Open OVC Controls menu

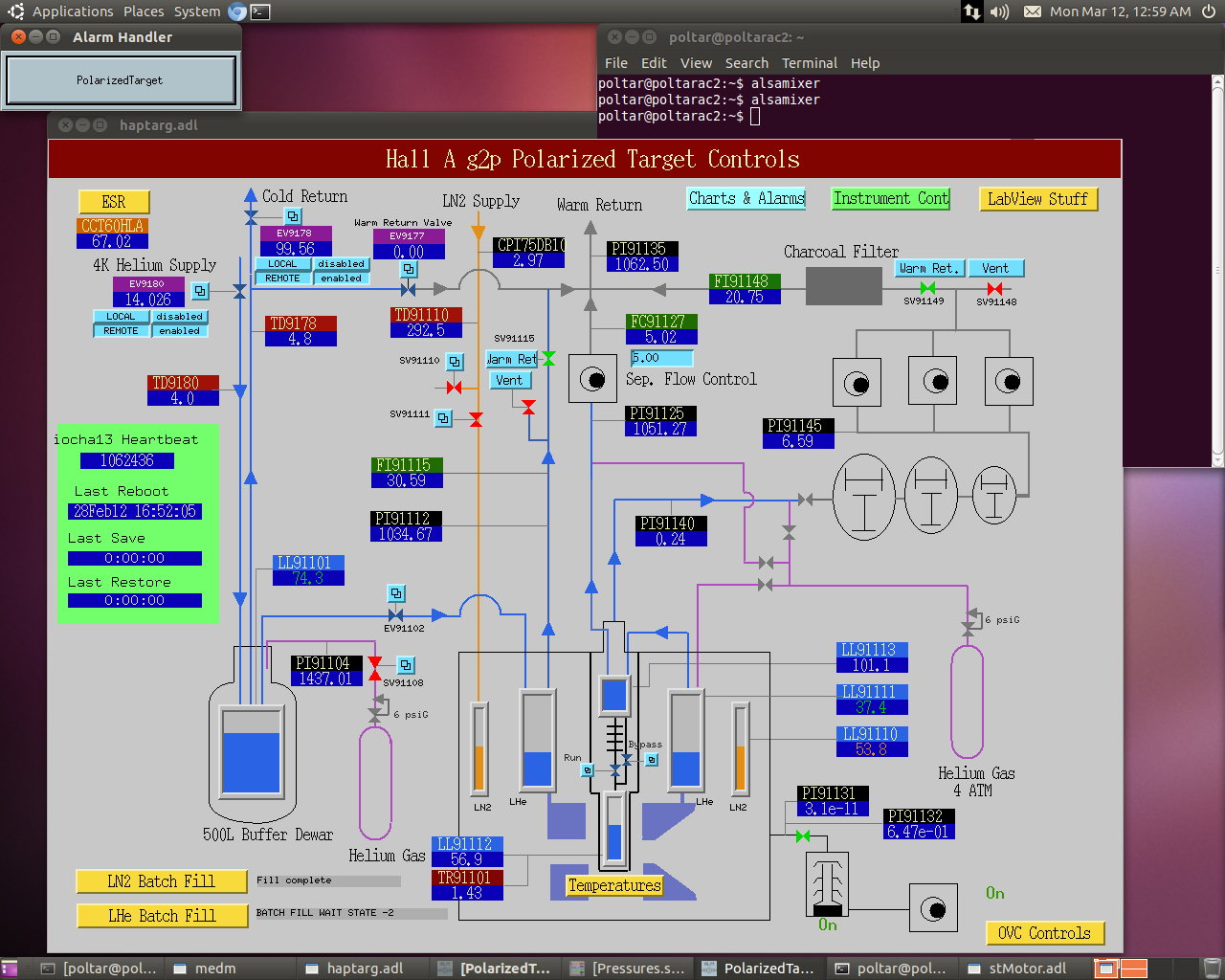1045,933
